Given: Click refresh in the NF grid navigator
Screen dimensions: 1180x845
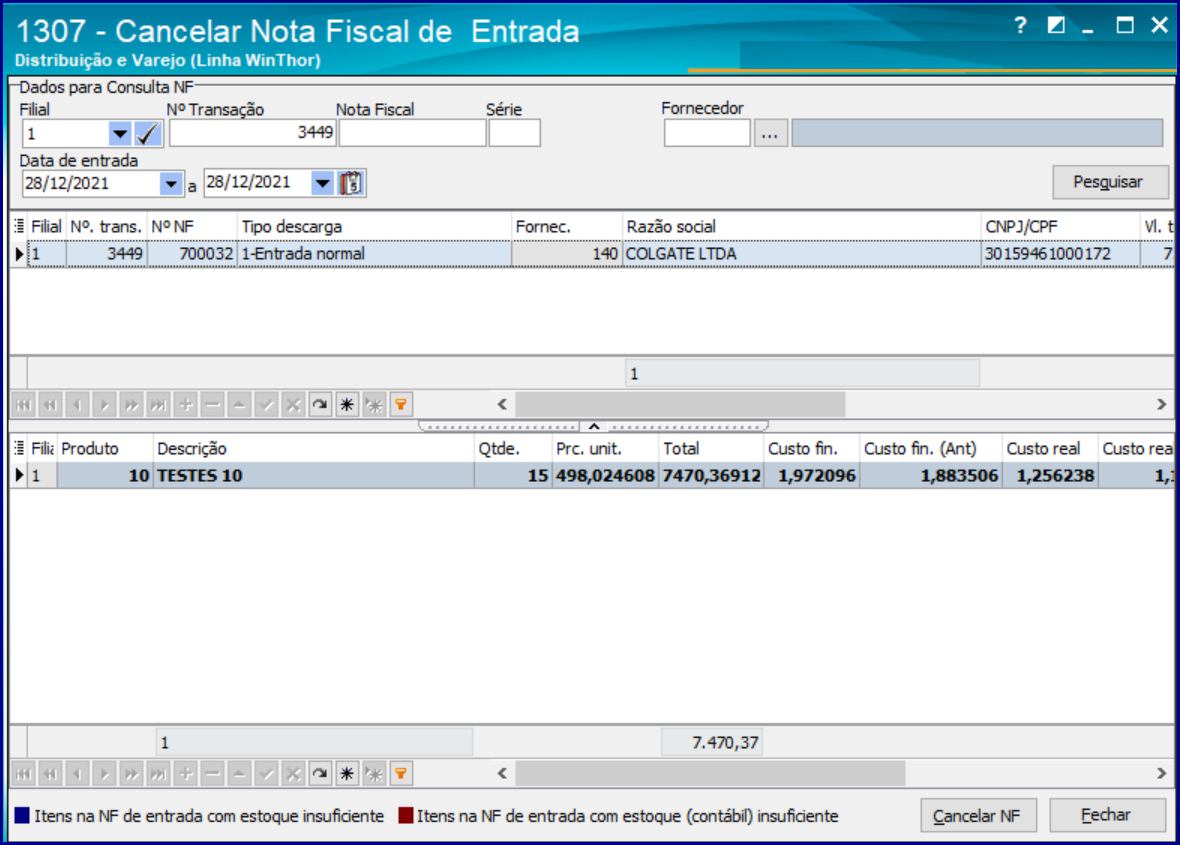Looking at the screenshot, I should 320,405.
